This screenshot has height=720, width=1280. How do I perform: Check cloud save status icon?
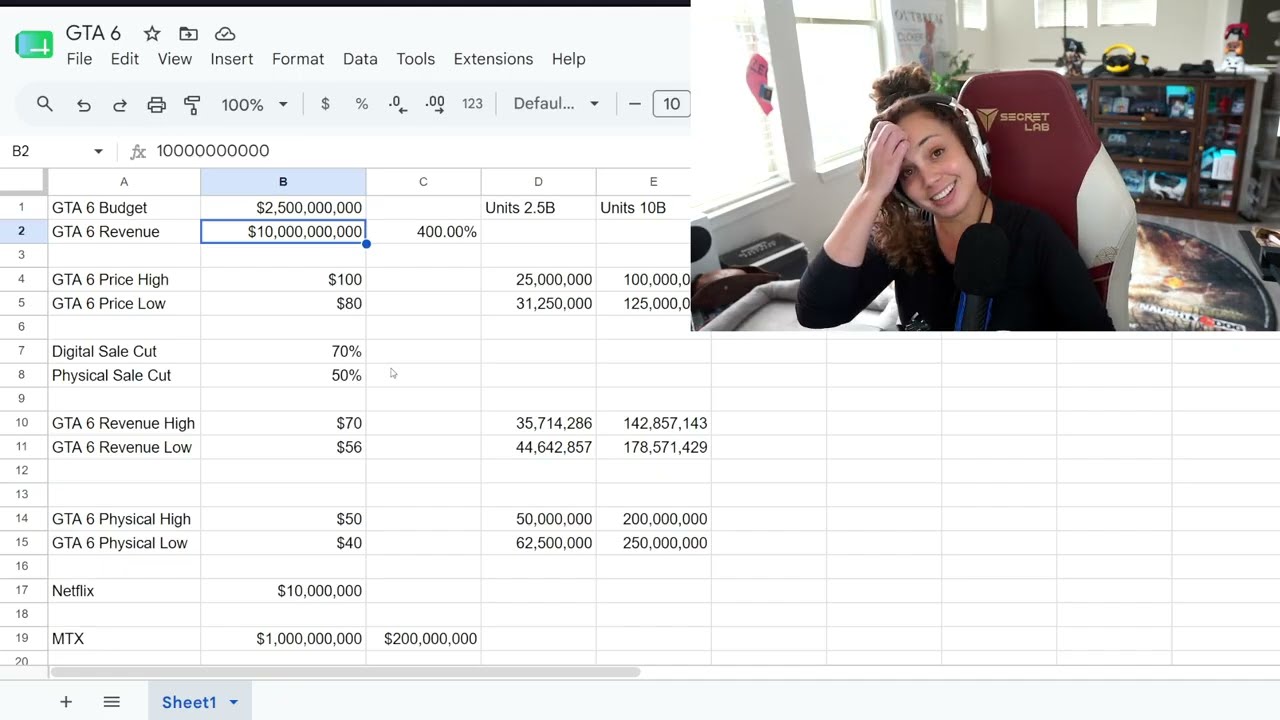(x=225, y=34)
